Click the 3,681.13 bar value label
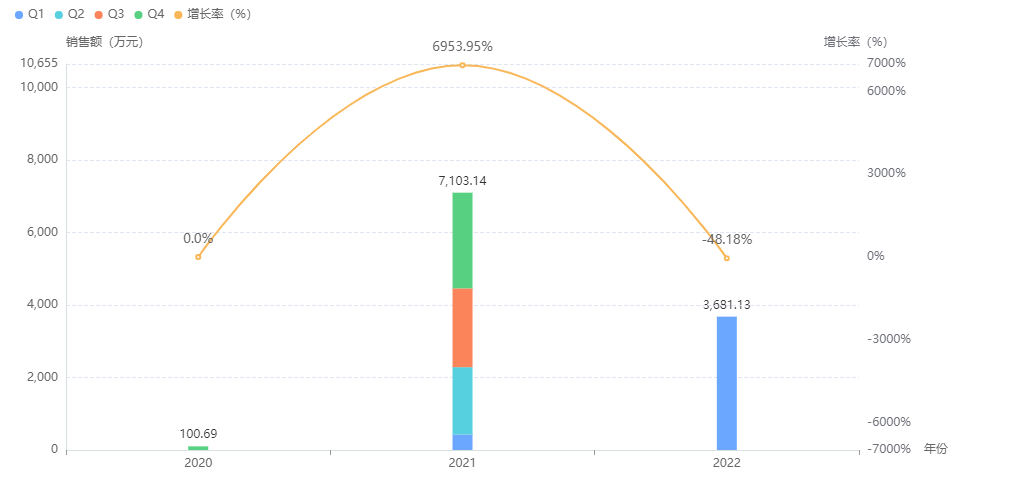 coord(727,305)
